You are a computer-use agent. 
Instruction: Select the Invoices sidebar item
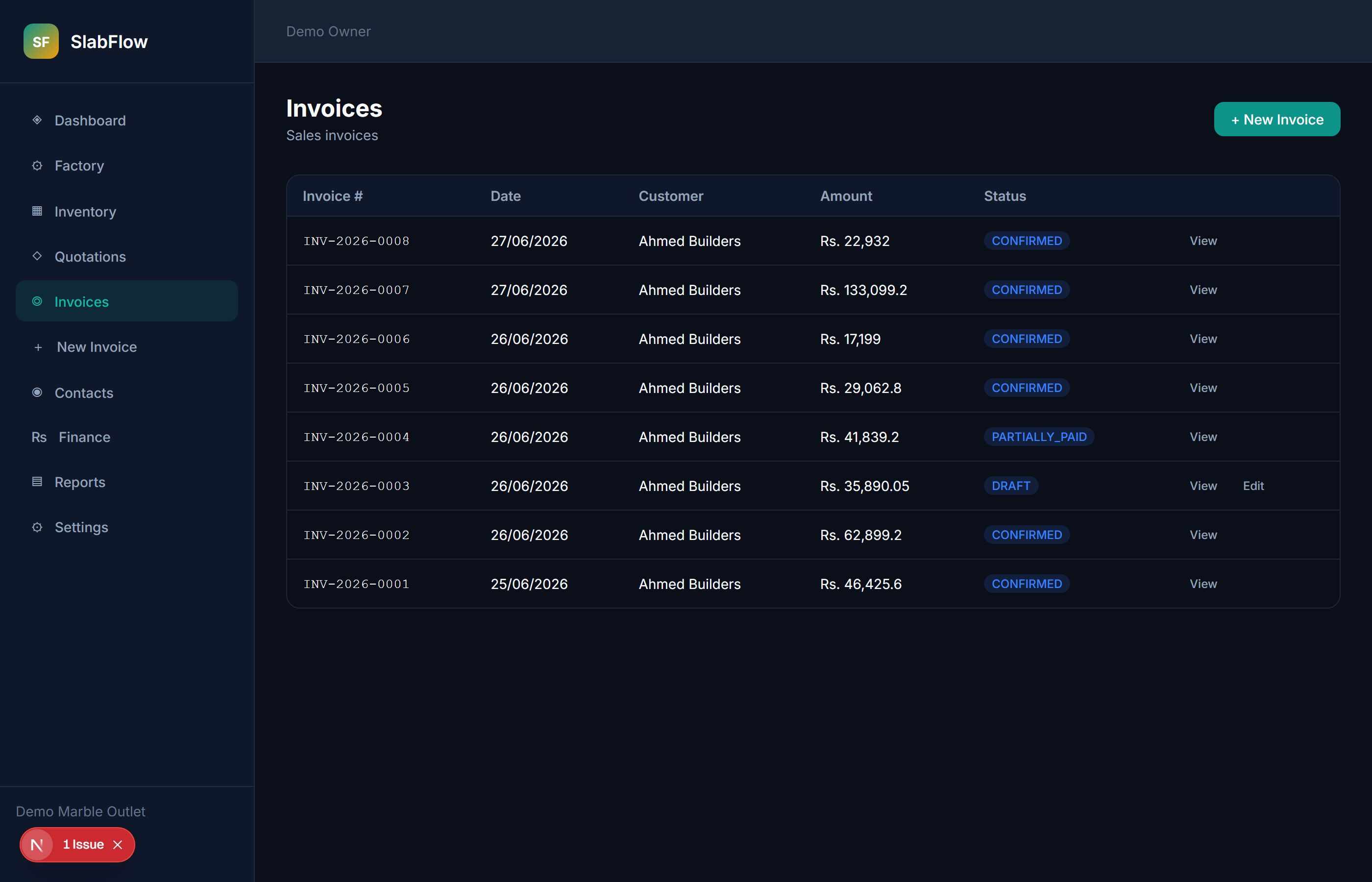[x=126, y=301]
